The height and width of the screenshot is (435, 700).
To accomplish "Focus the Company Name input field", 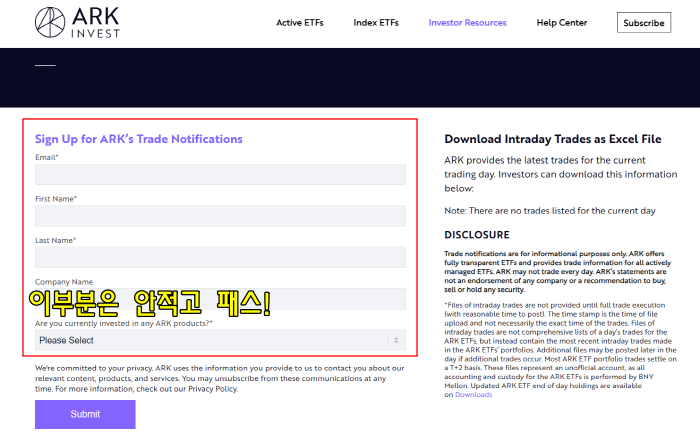I will [x=220, y=299].
